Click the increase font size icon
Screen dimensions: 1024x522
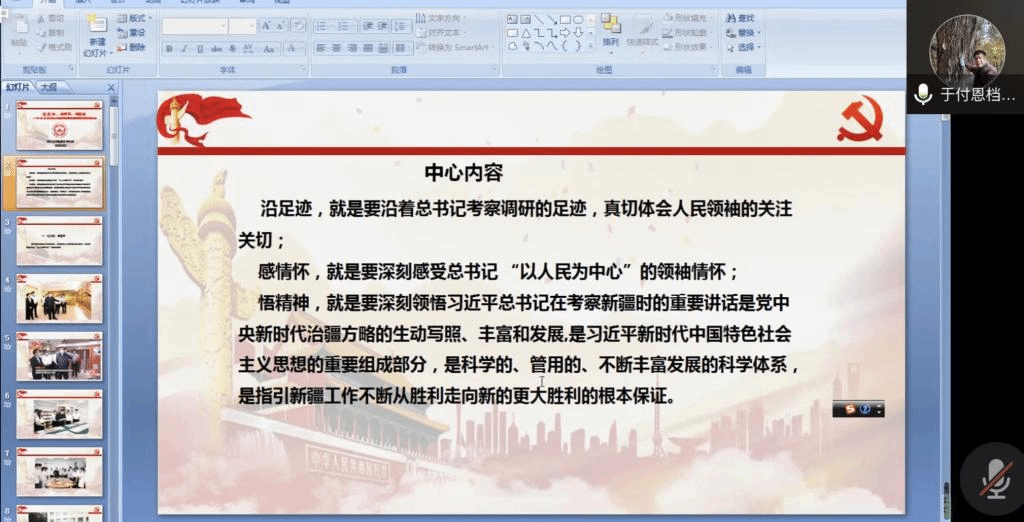click(267, 26)
